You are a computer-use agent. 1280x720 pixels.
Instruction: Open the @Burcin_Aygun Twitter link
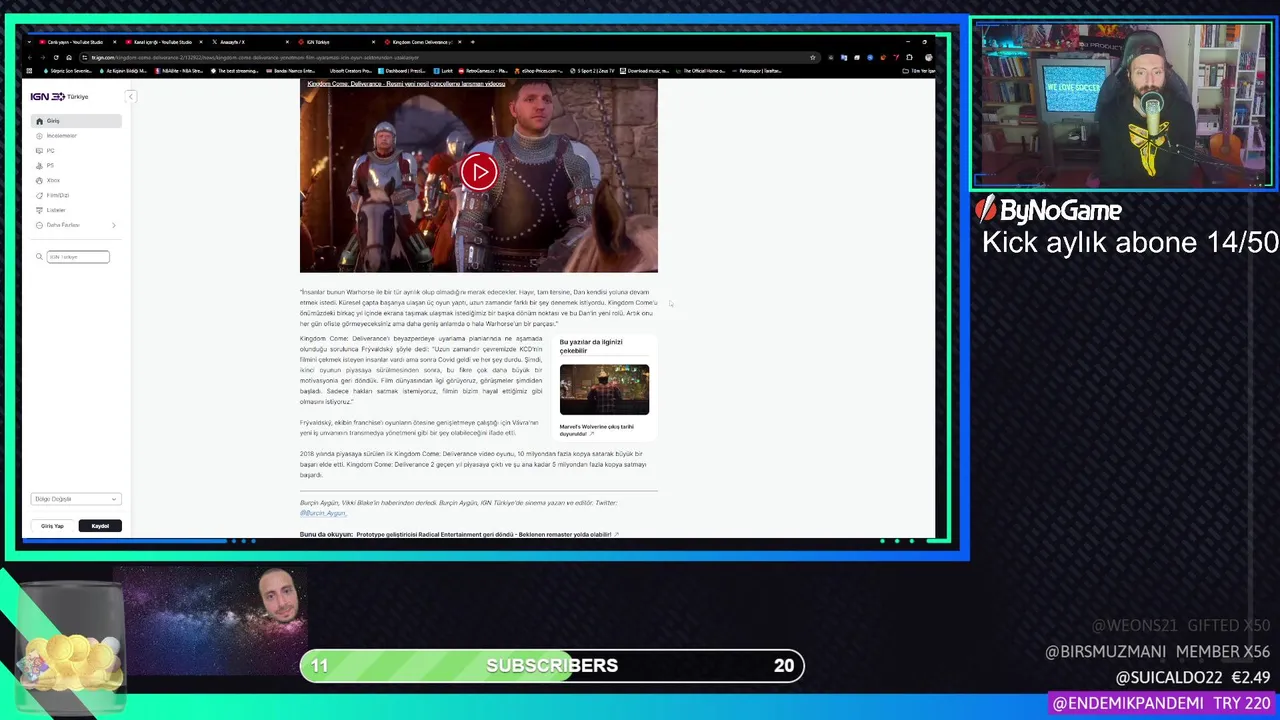(x=322, y=513)
